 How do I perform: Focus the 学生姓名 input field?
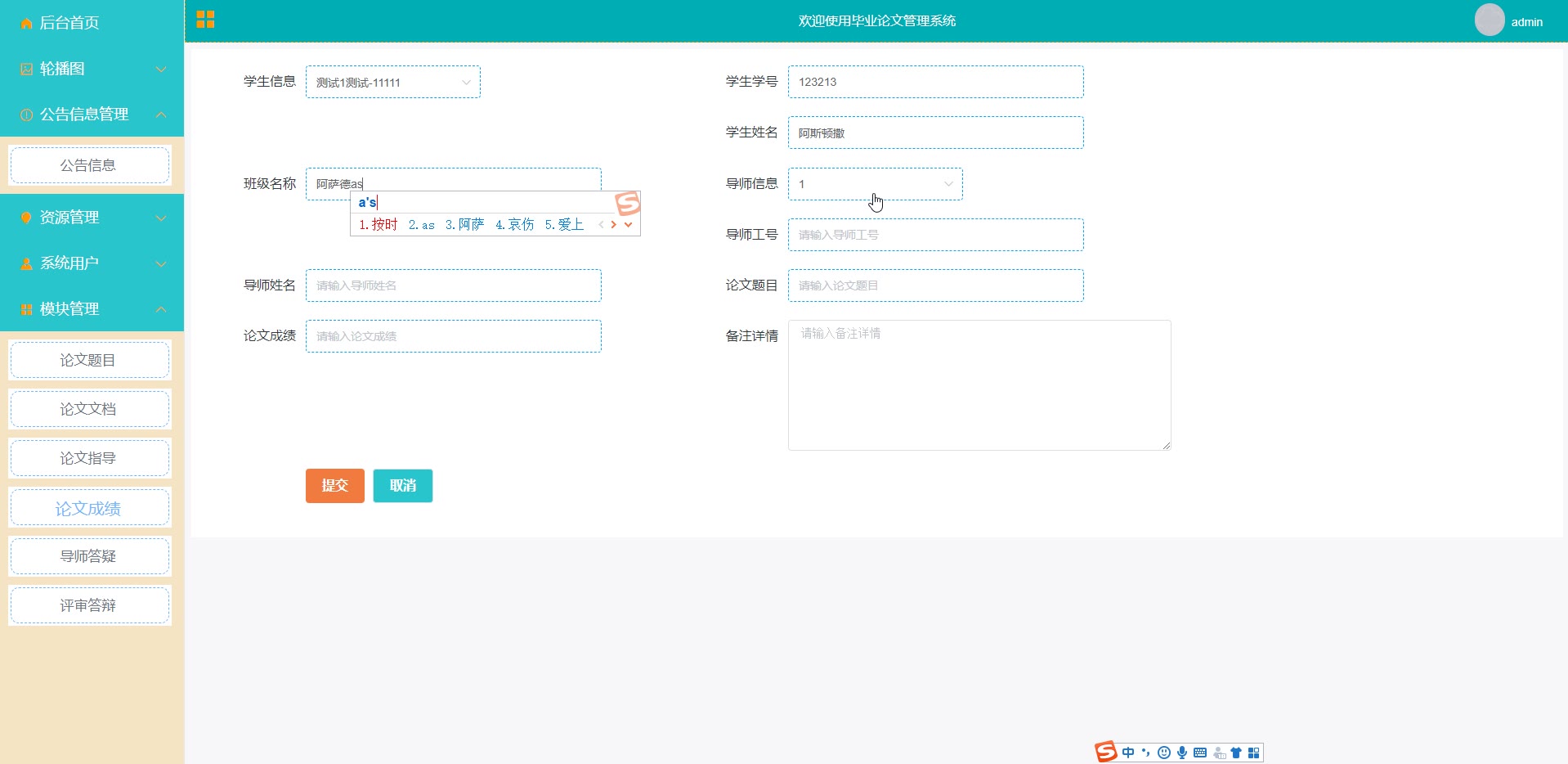936,133
